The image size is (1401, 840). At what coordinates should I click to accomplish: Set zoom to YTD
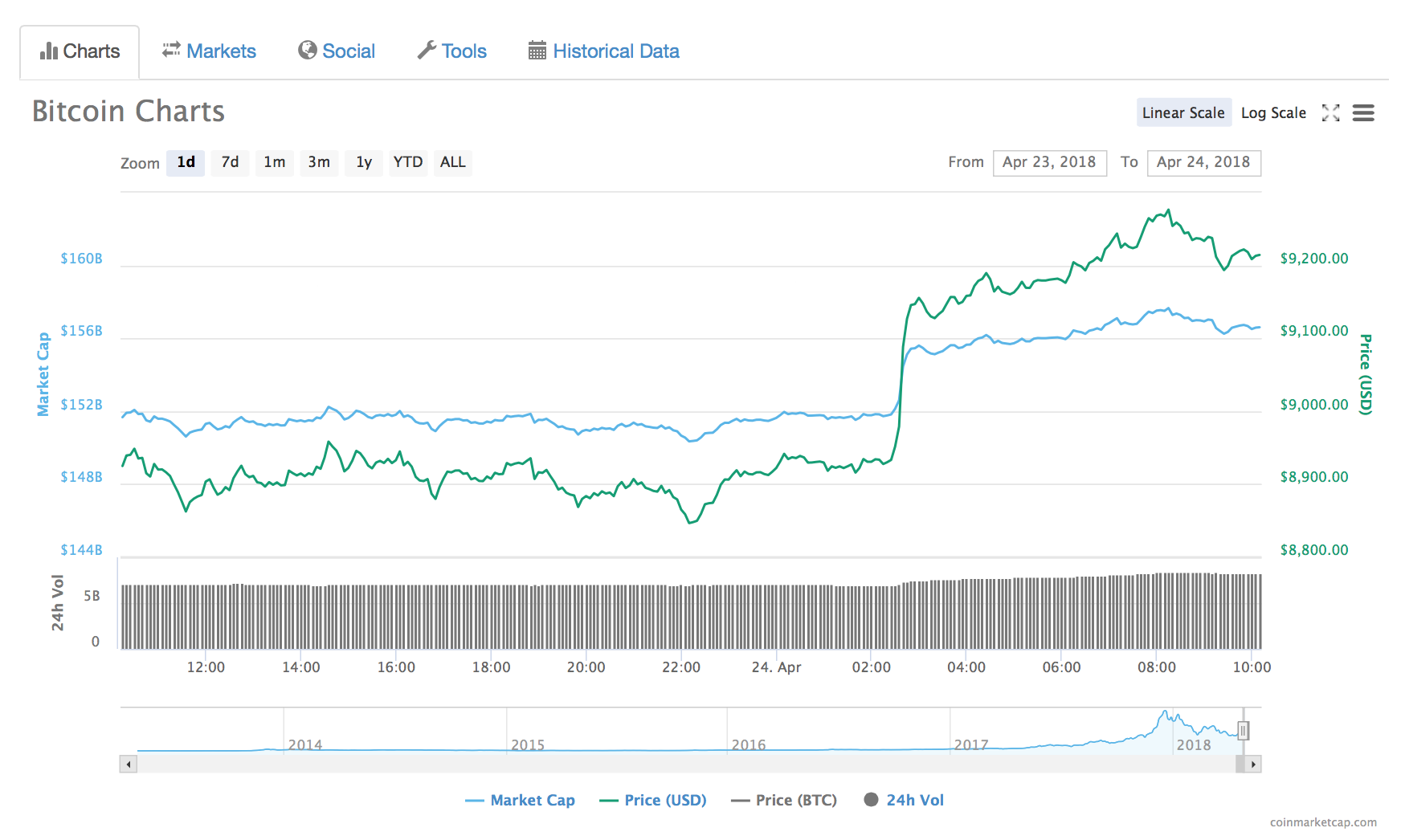(x=408, y=162)
